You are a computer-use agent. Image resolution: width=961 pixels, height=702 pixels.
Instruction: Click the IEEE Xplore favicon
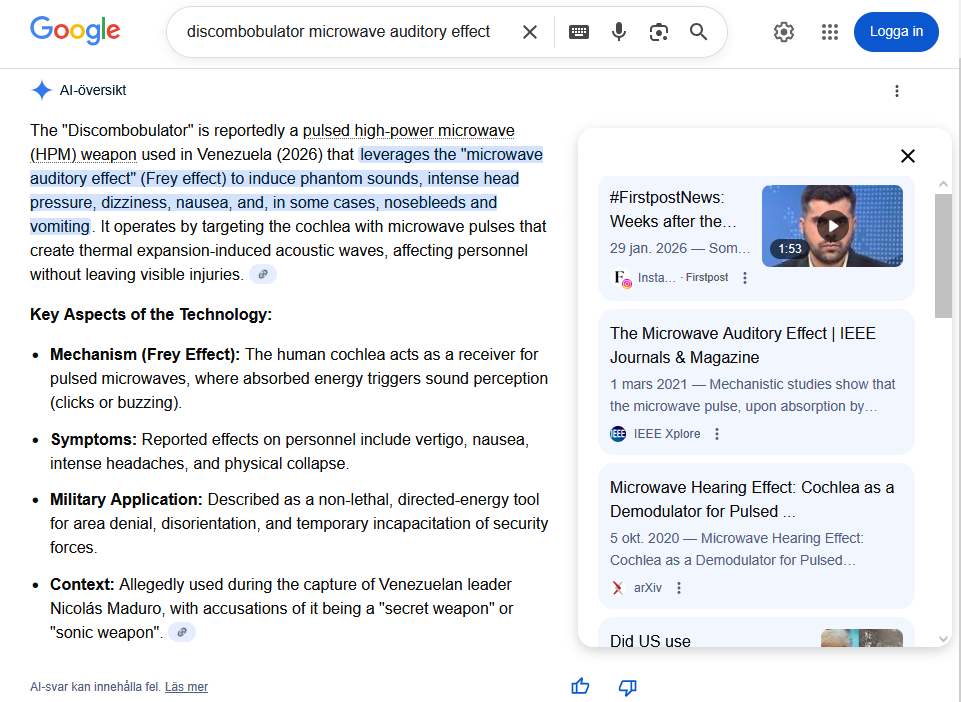(x=618, y=434)
